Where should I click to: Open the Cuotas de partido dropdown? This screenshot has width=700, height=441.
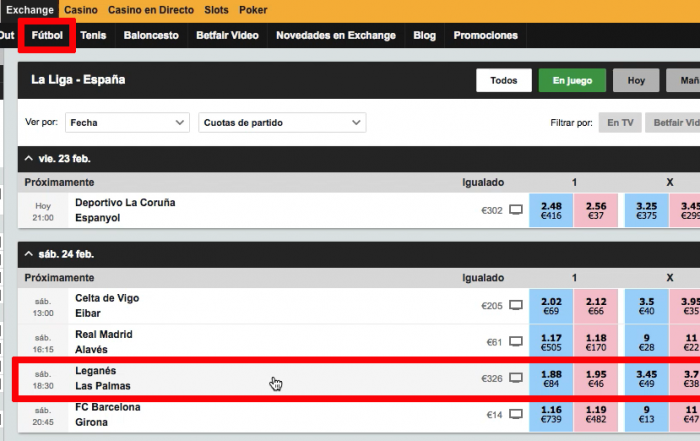(x=282, y=122)
